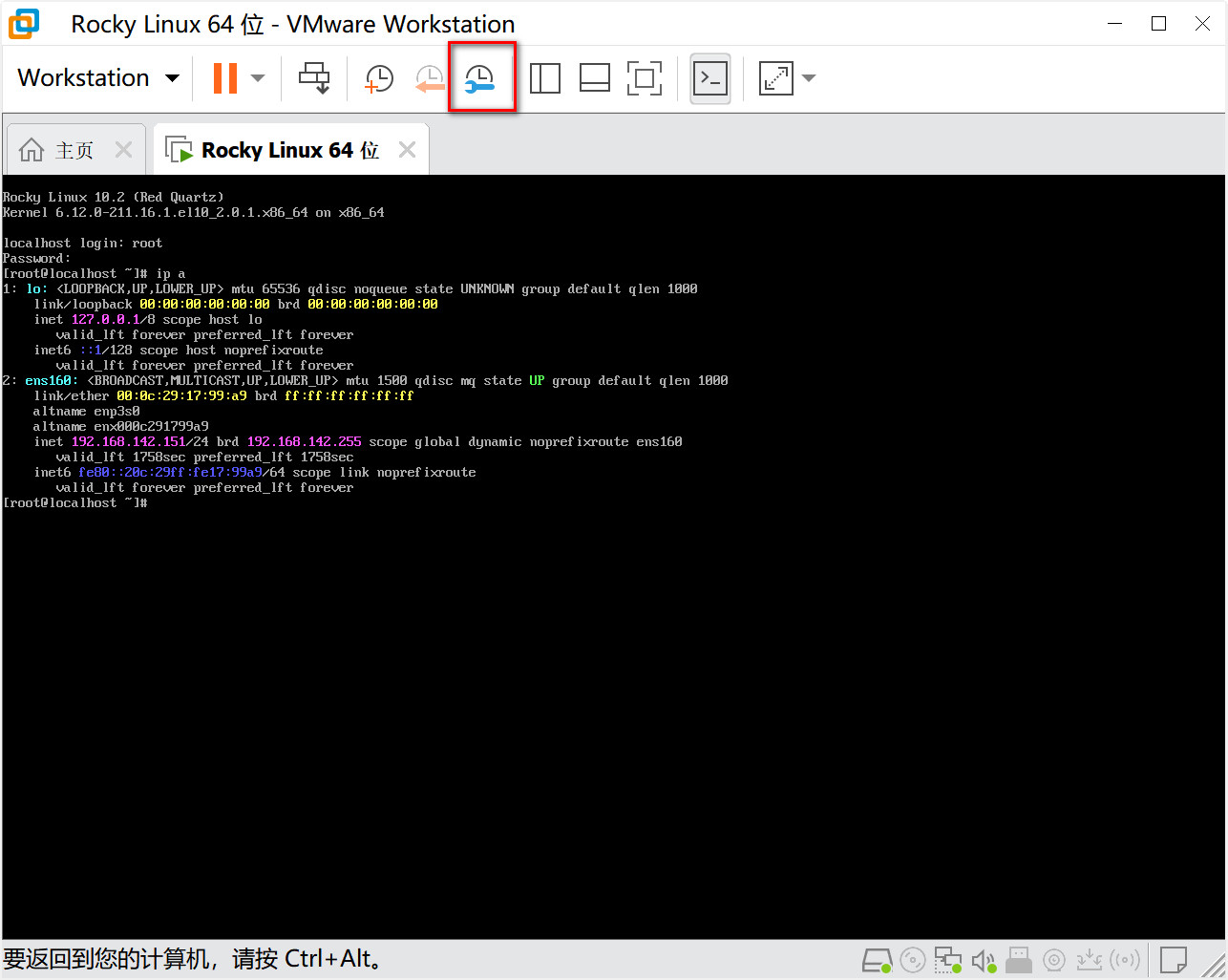The height and width of the screenshot is (980, 1228).
Task: Switch to console view
Action: click(x=710, y=78)
